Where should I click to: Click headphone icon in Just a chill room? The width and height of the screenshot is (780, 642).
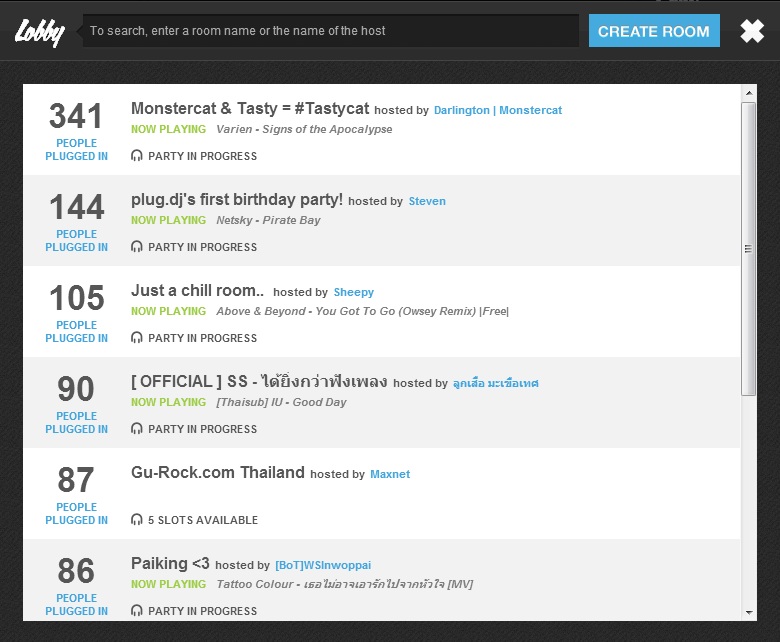click(x=136, y=338)
